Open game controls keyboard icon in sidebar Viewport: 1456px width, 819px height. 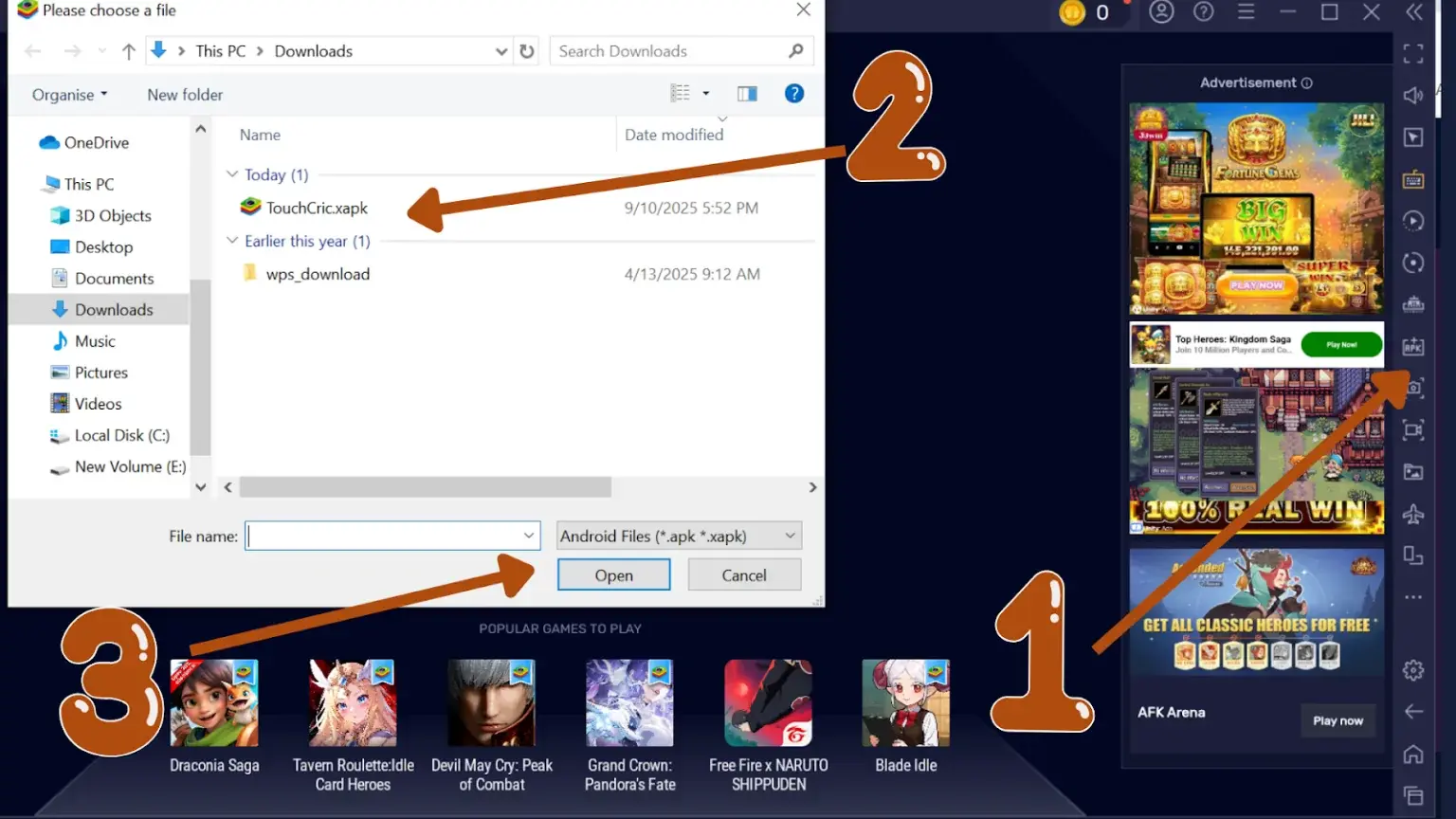(1413, 178)
